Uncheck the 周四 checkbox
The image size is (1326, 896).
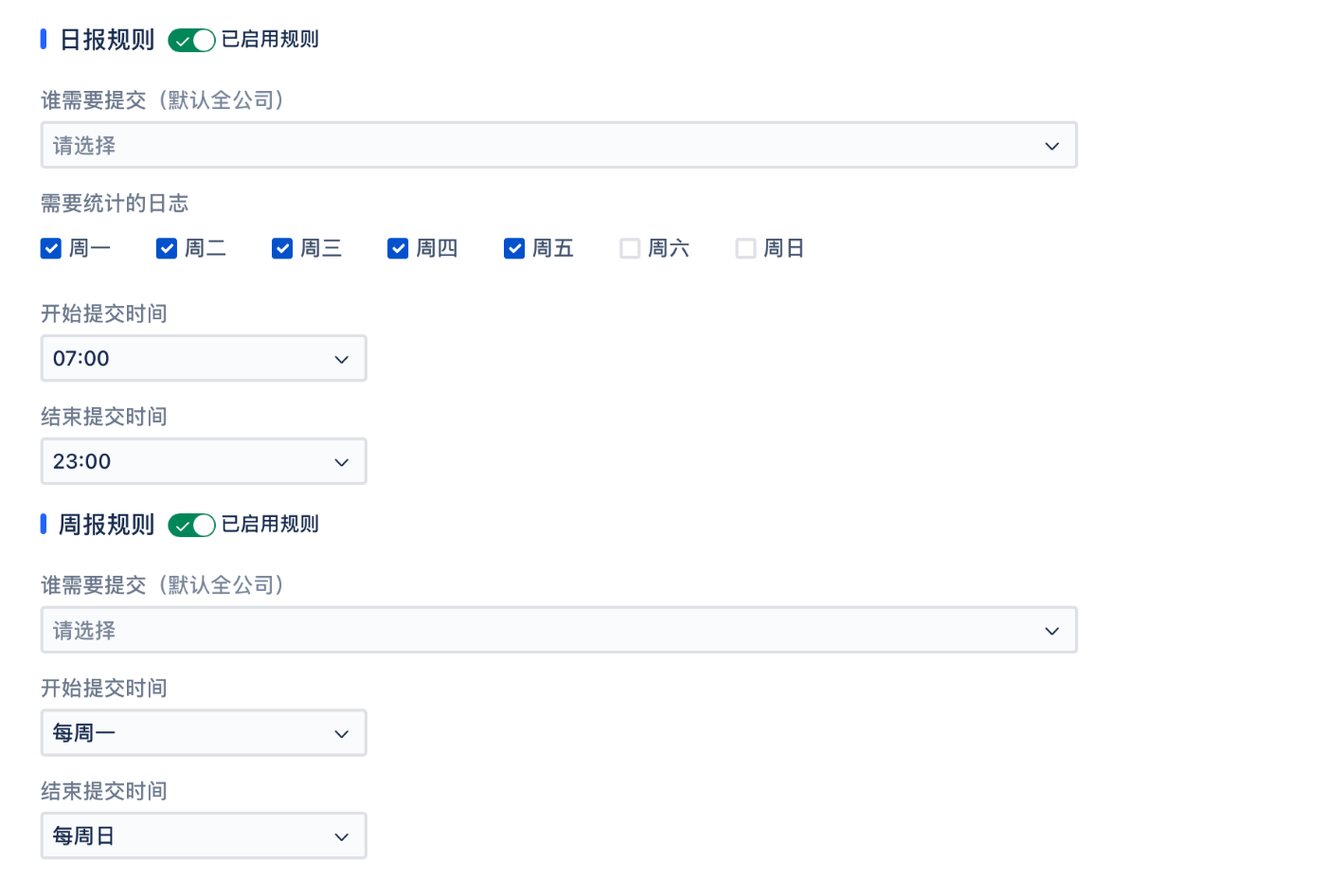pyautogui.click(x=398, y=248)
